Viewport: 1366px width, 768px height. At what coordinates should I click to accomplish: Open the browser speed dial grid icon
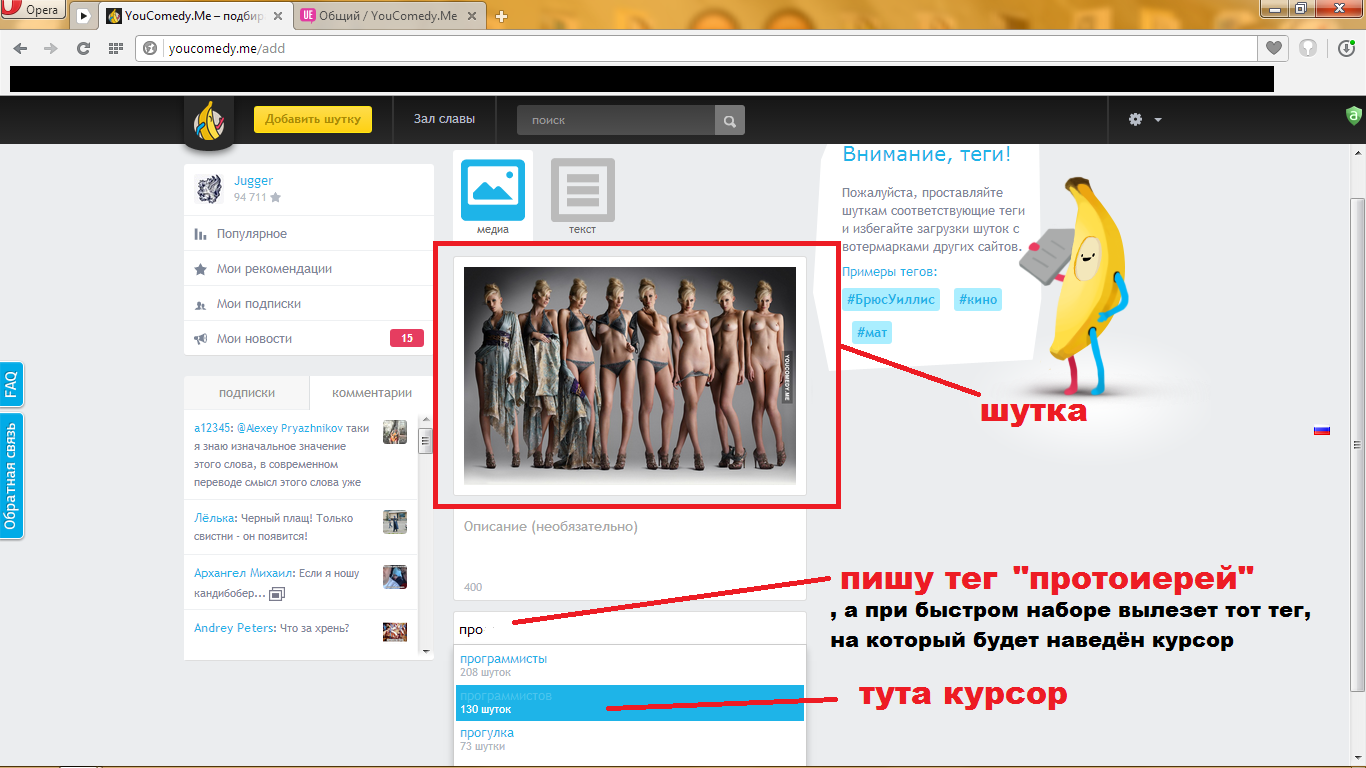point(116,48)
